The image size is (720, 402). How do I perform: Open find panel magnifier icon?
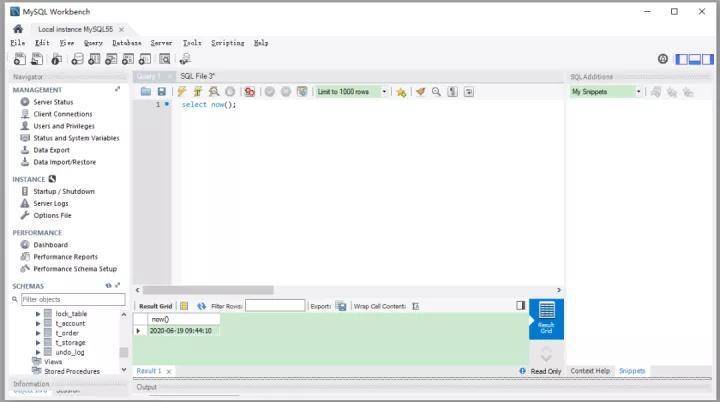[436, 91]
